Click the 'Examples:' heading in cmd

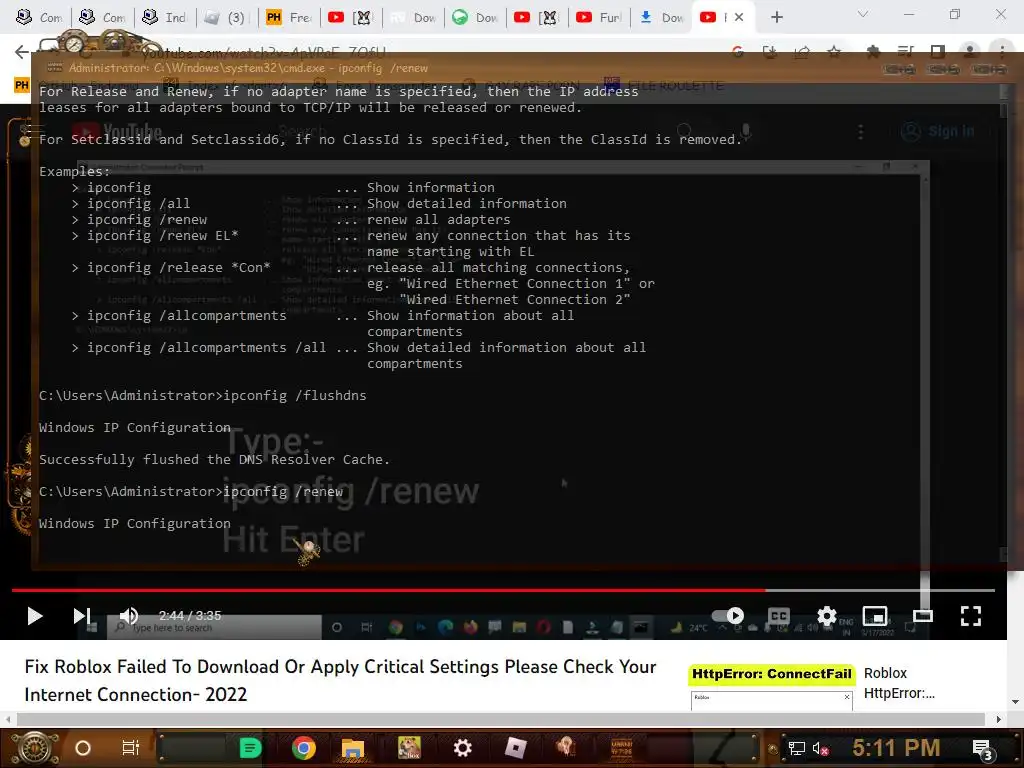pyautogui.click(x=74, y=172)
